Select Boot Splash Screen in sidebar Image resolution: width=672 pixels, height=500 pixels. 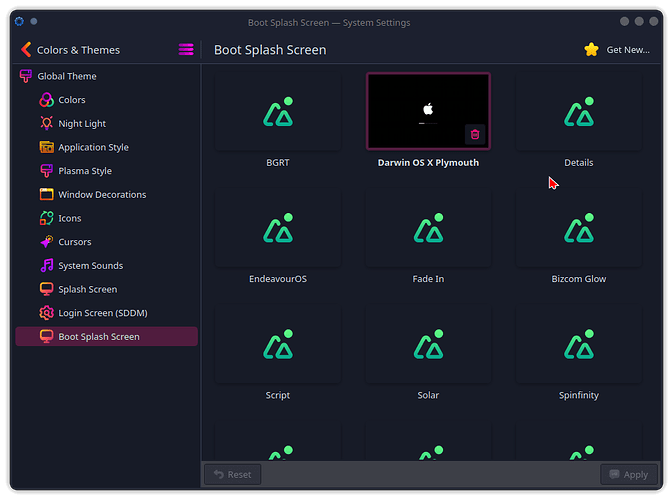coord(106,337)
